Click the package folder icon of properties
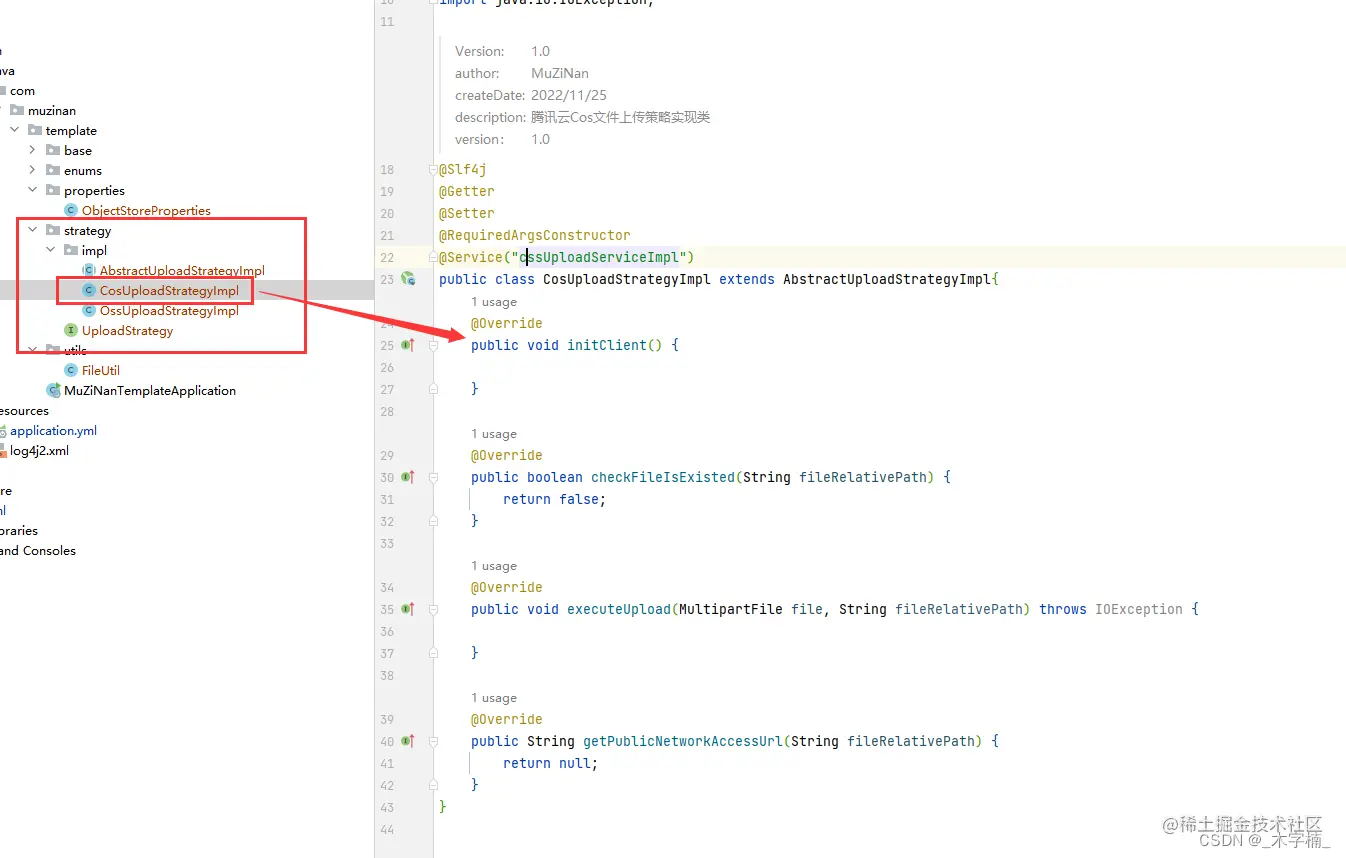The image size is (1346, 858). (x=53, y=190)
